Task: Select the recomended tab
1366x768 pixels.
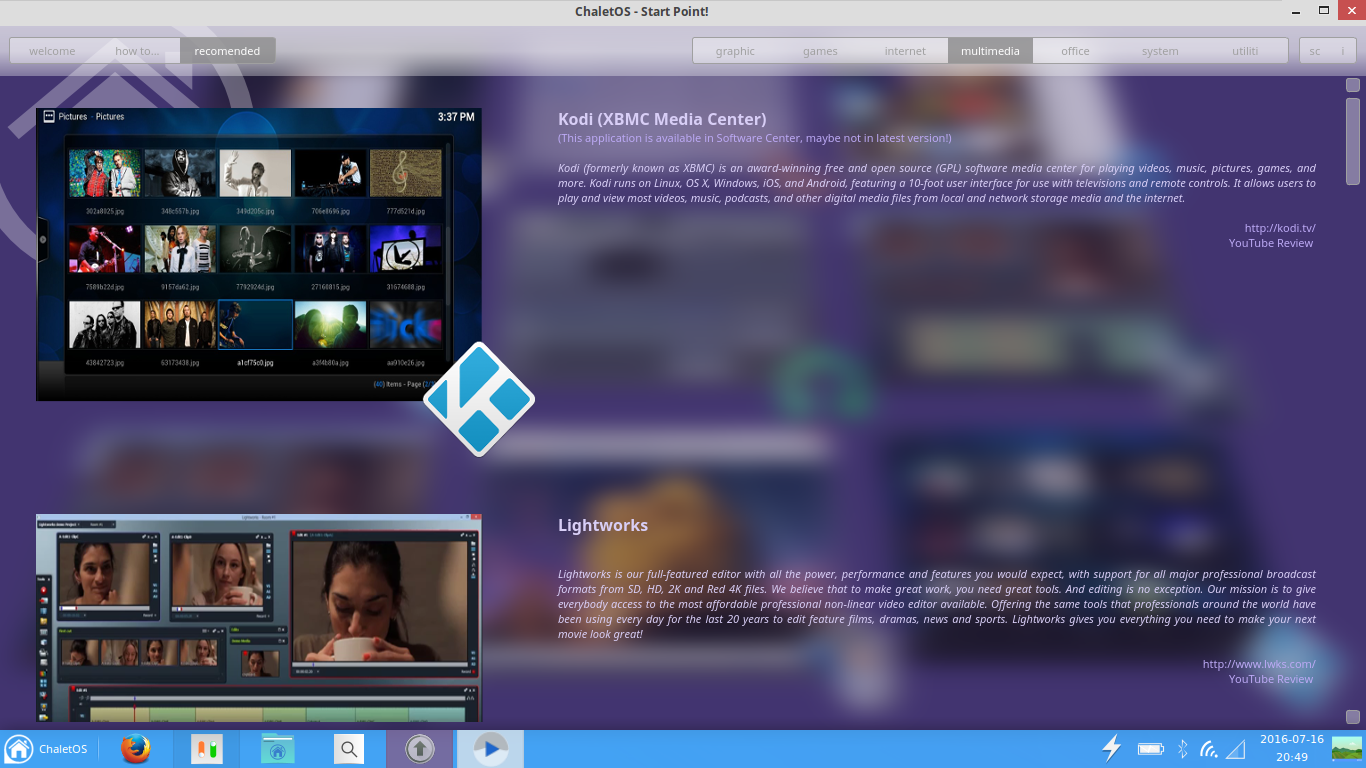Action: pyautogui.click(x=227, y=51)
